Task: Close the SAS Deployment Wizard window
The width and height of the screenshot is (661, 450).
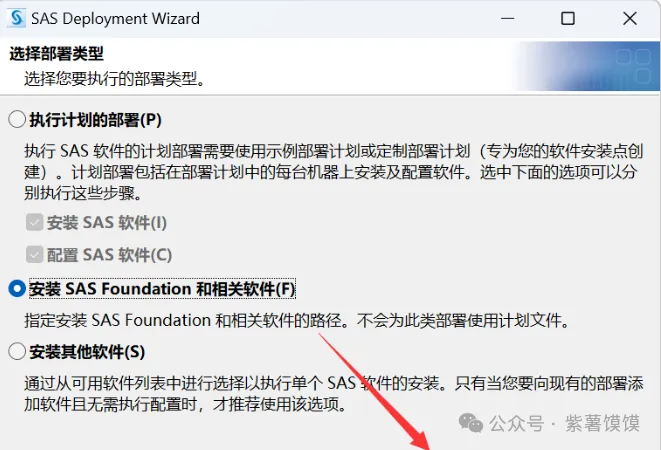Action: 630,19
